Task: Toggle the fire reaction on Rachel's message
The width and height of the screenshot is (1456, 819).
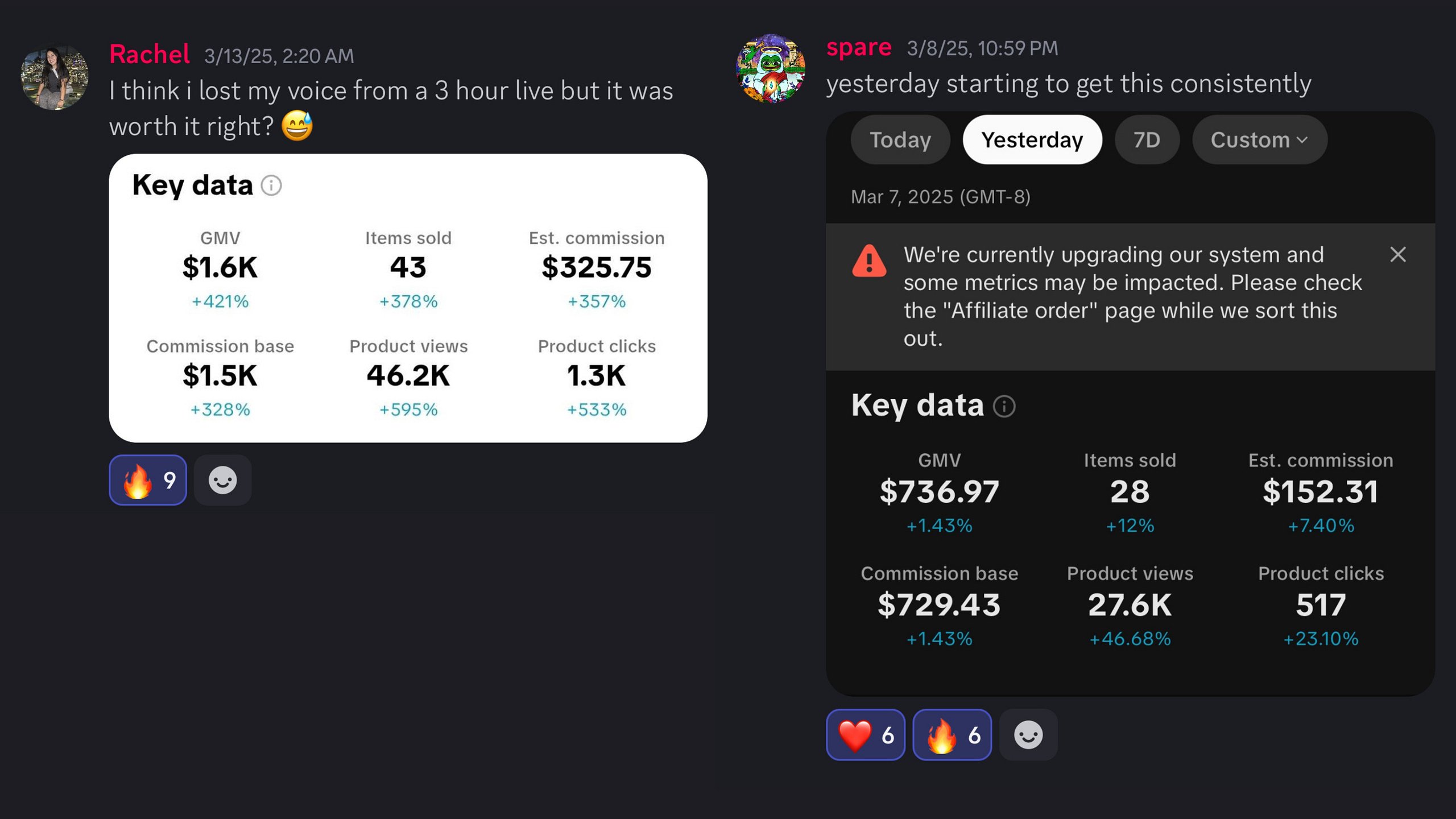Action: pos(148,480)
